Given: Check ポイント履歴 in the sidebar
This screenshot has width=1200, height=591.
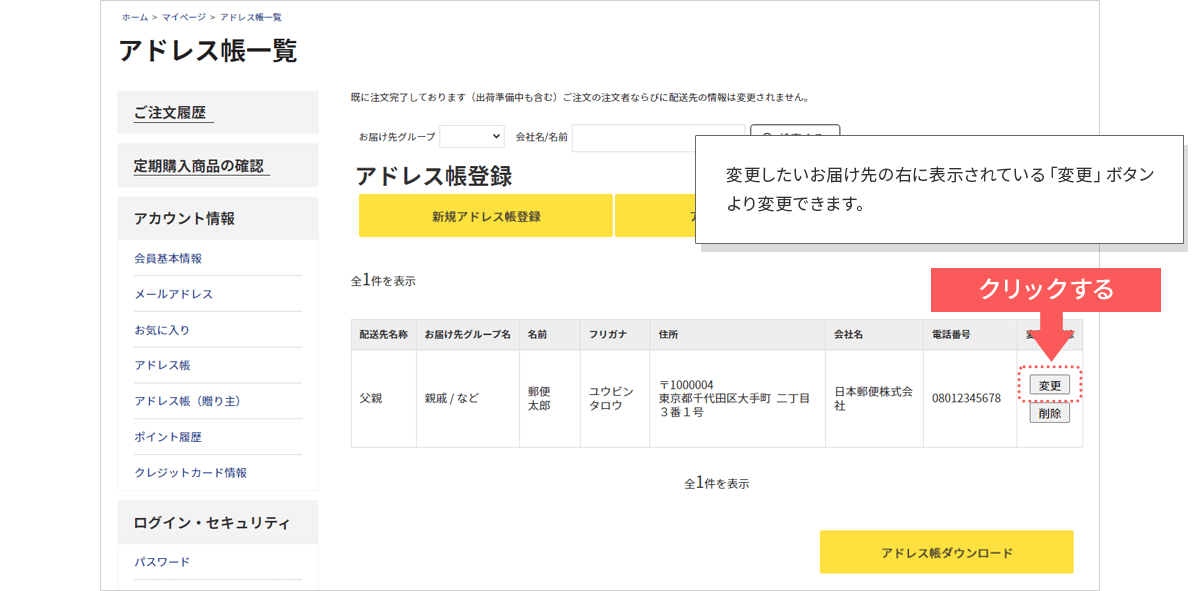Looking at the screenshot, I should coord(168,437).
